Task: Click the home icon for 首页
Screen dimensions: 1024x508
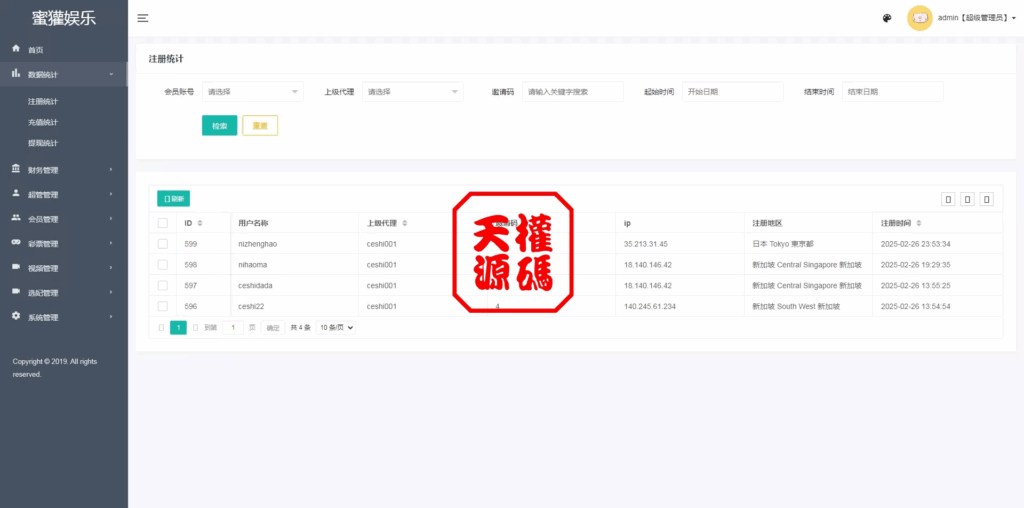Action: click(16, 49)
